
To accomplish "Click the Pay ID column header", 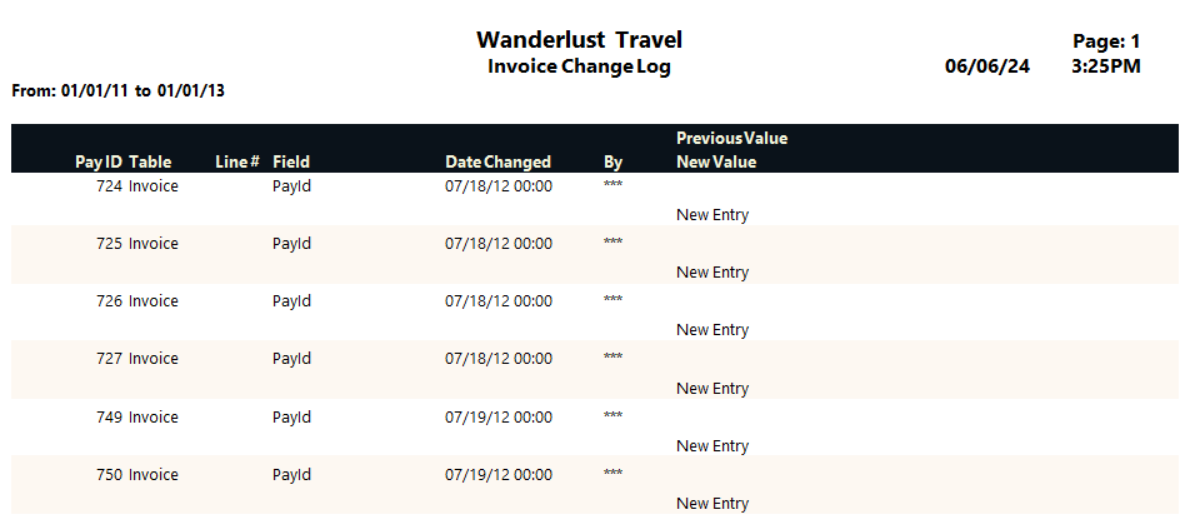I will (x=98, y=162).
